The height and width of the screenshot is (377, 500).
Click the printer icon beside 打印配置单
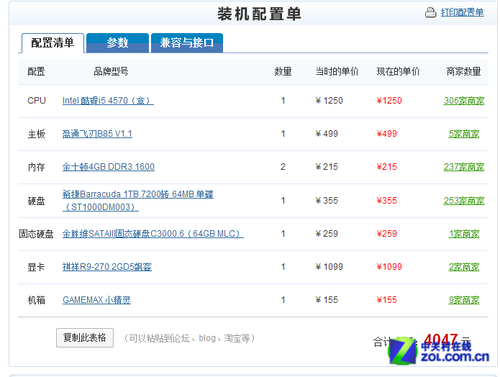point(430,13)
